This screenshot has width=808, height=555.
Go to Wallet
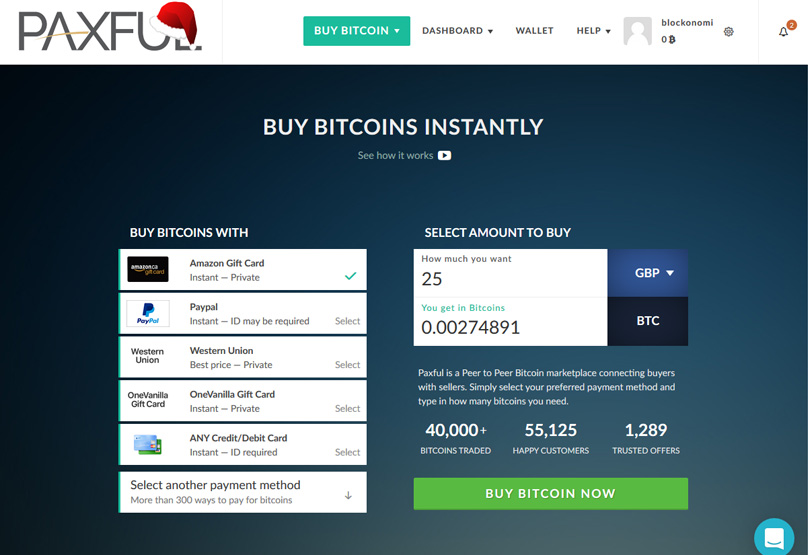tap(534, 31)
